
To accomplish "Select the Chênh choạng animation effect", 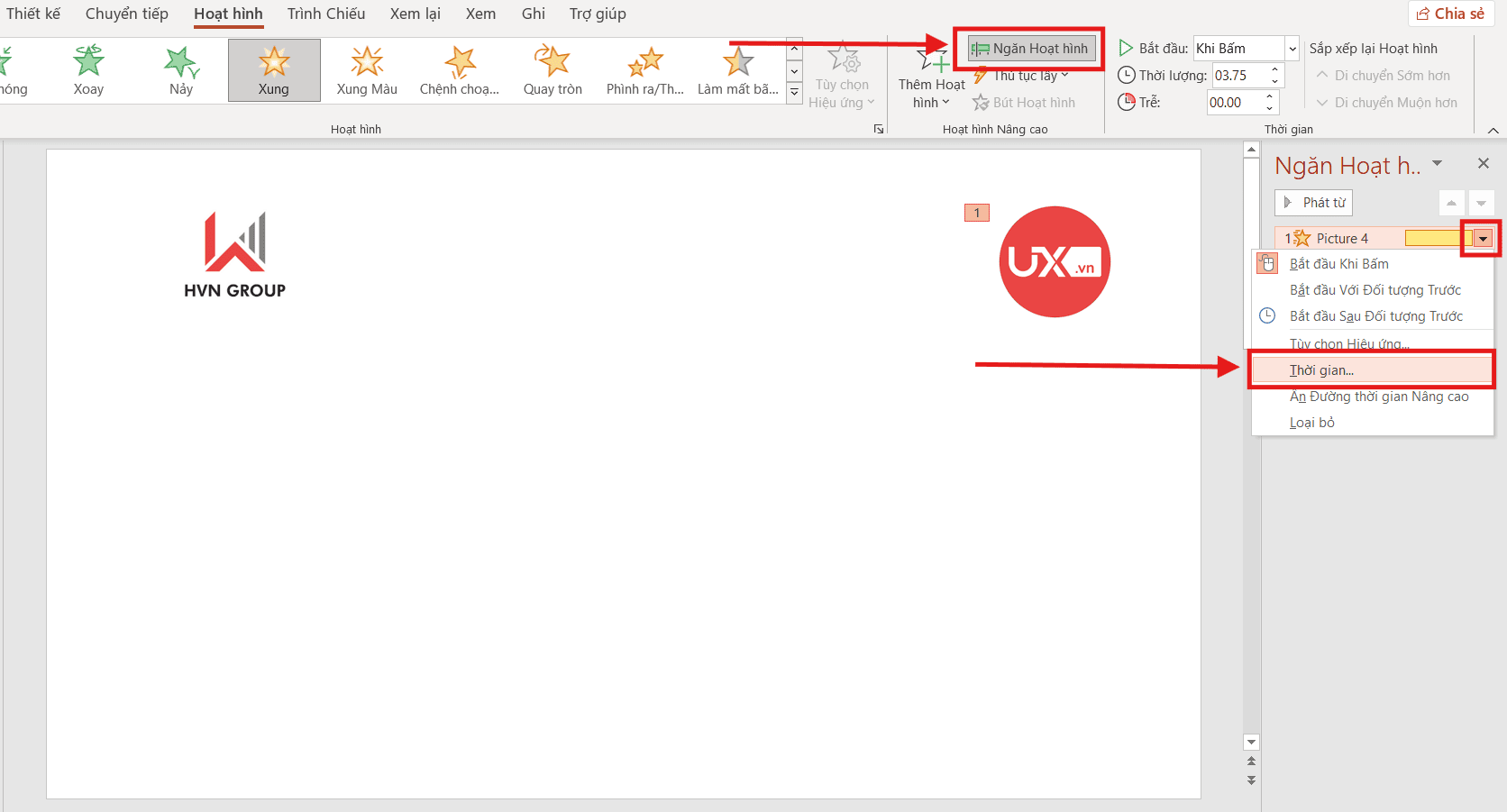I will (x=459, y=70).
